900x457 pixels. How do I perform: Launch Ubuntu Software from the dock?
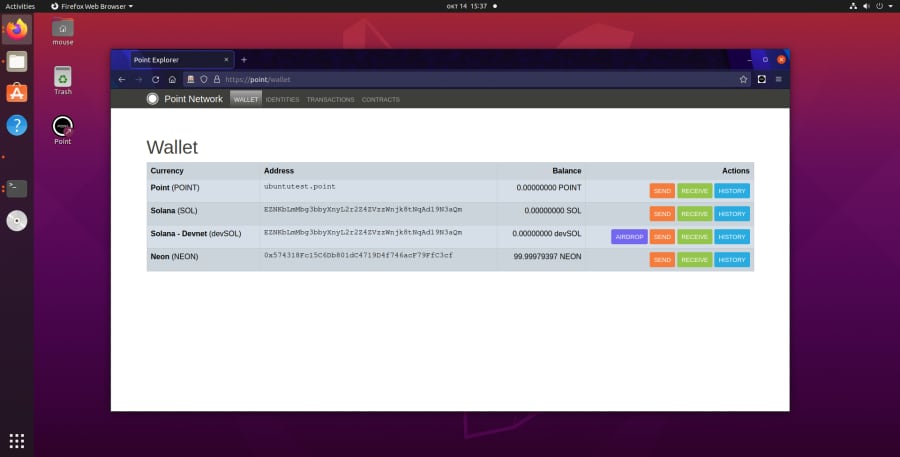pos(17,92)
